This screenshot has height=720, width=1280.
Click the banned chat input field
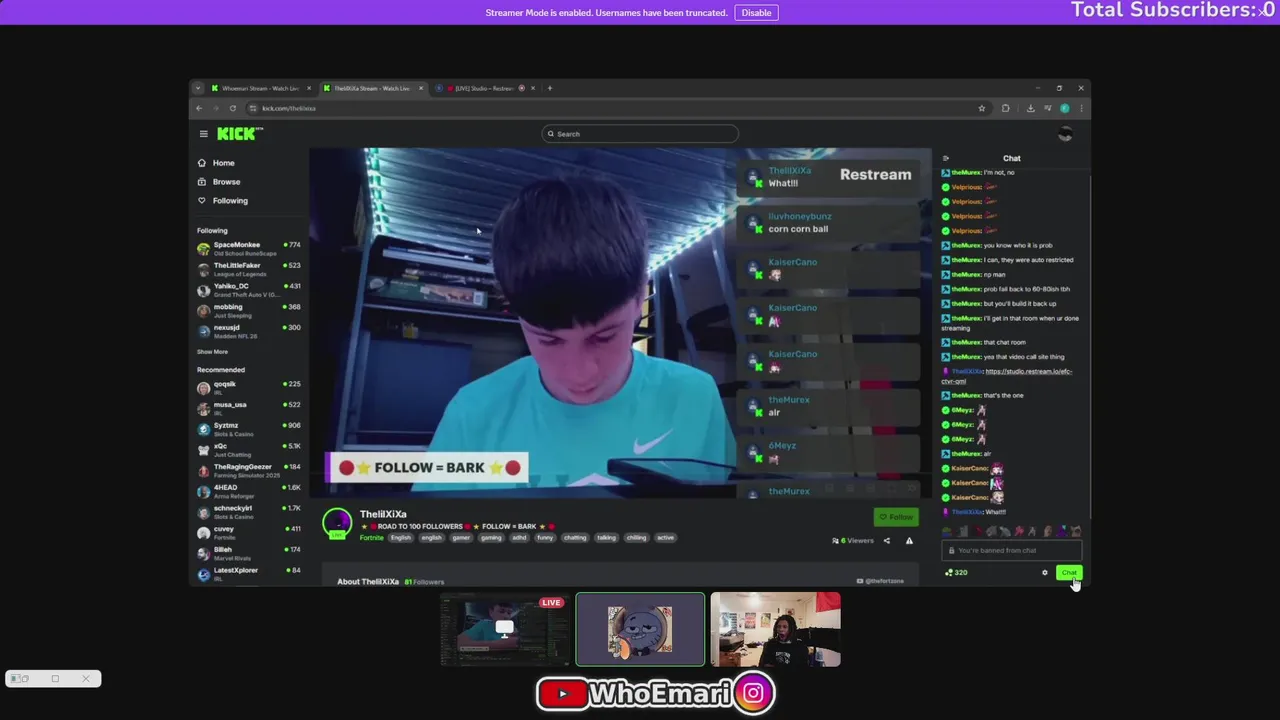click(1012, 551)
